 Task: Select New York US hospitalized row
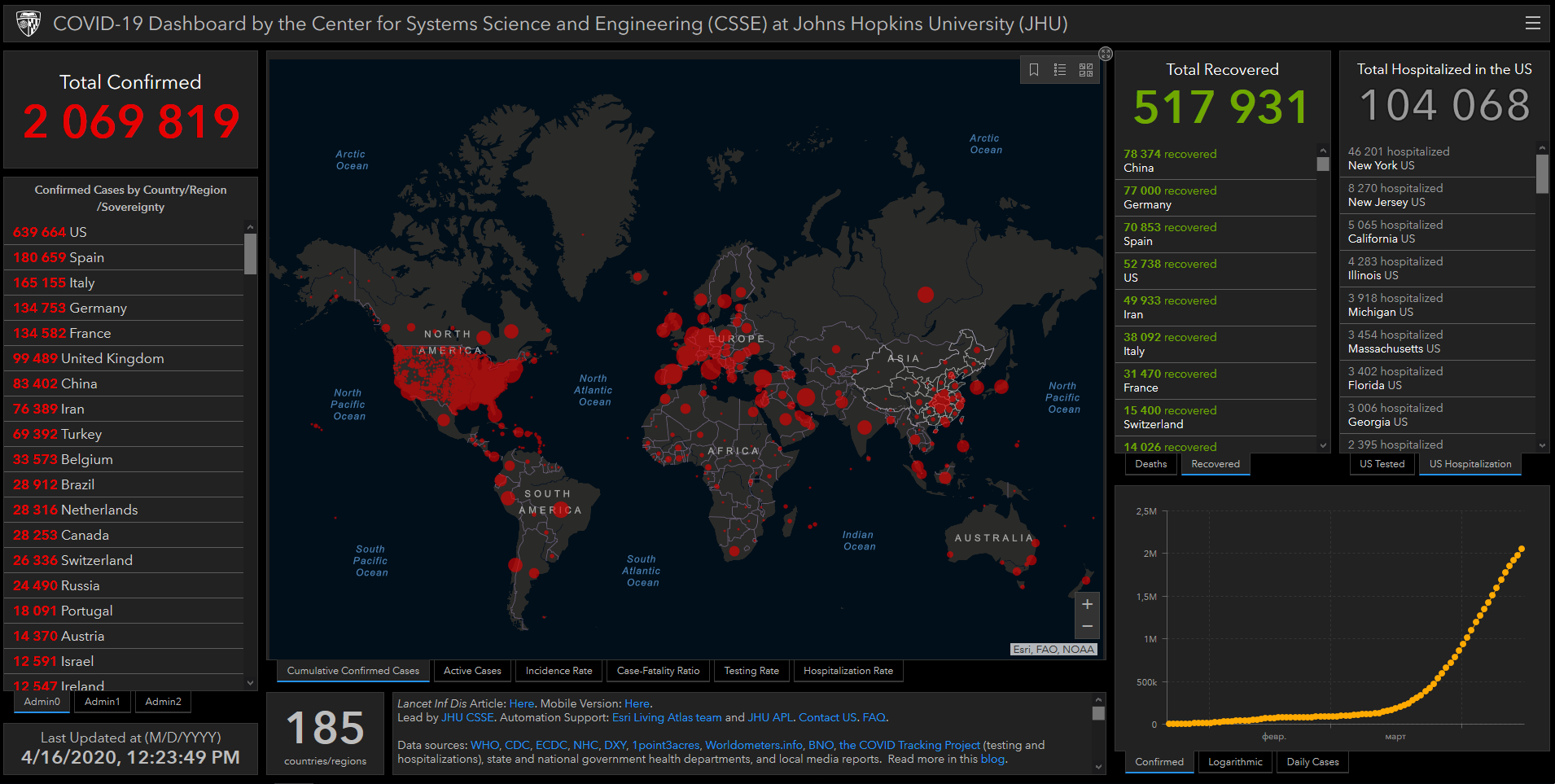coord(1438,158)
